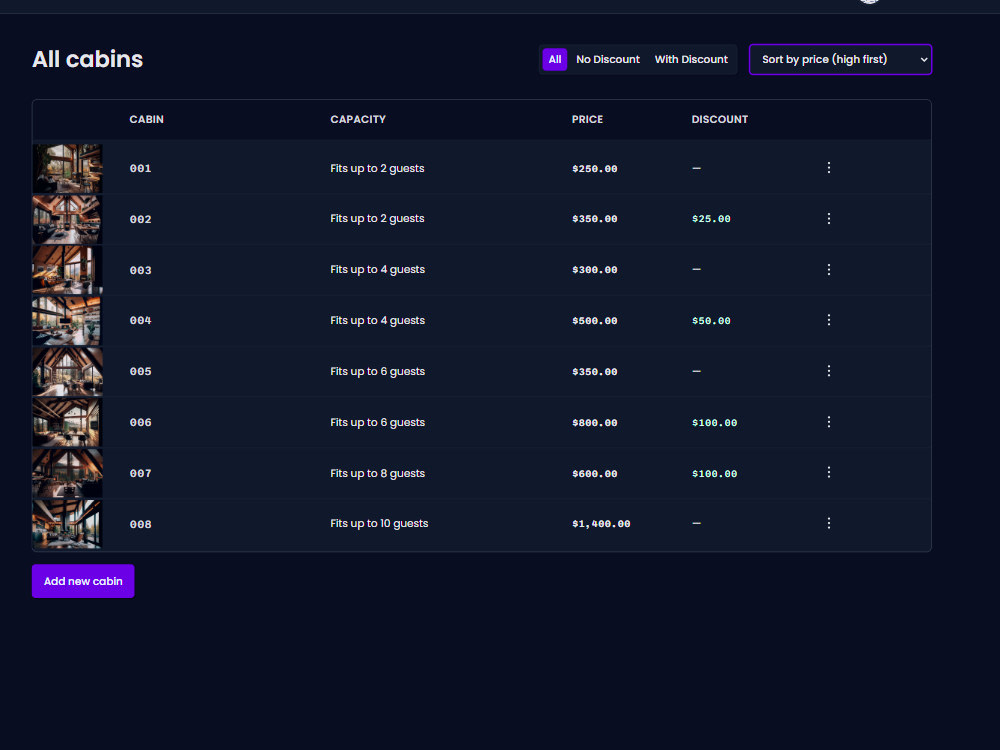The height and width of the screenshot is (750, 1000).
Task: Open actions menu for cabin 008
Action: click(x=828, y=524)
